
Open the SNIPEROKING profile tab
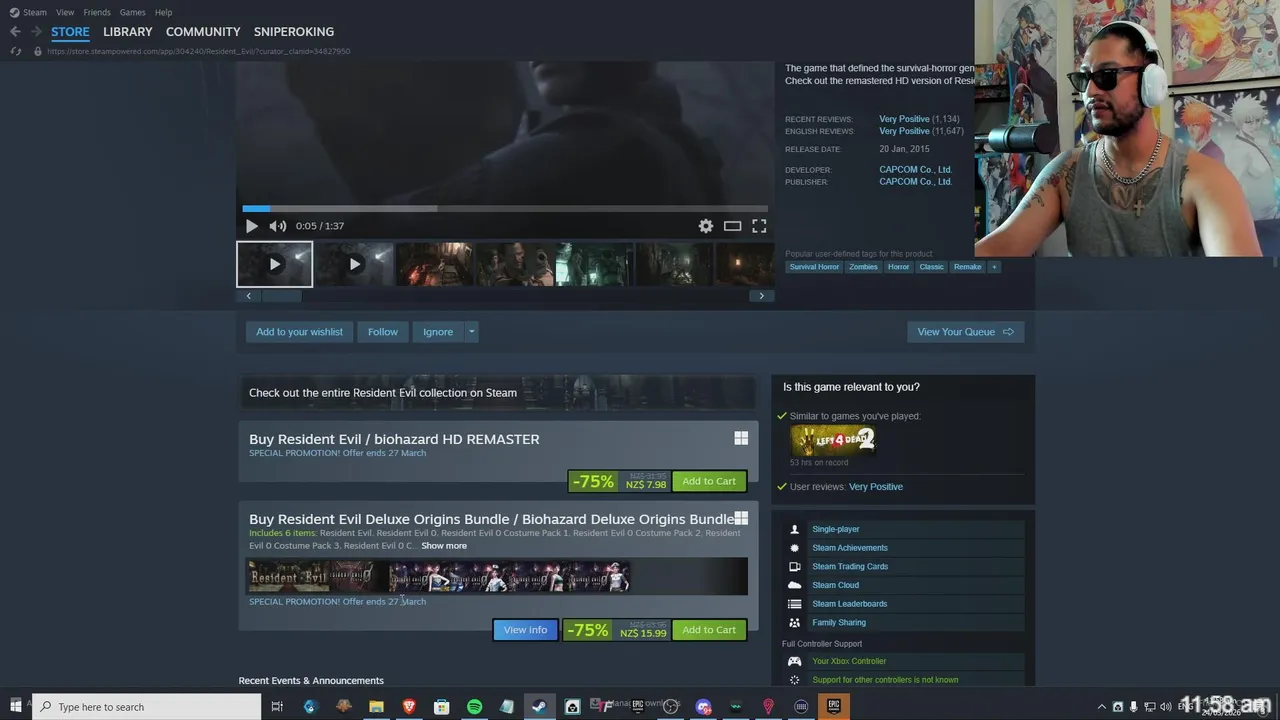[294, 32]
